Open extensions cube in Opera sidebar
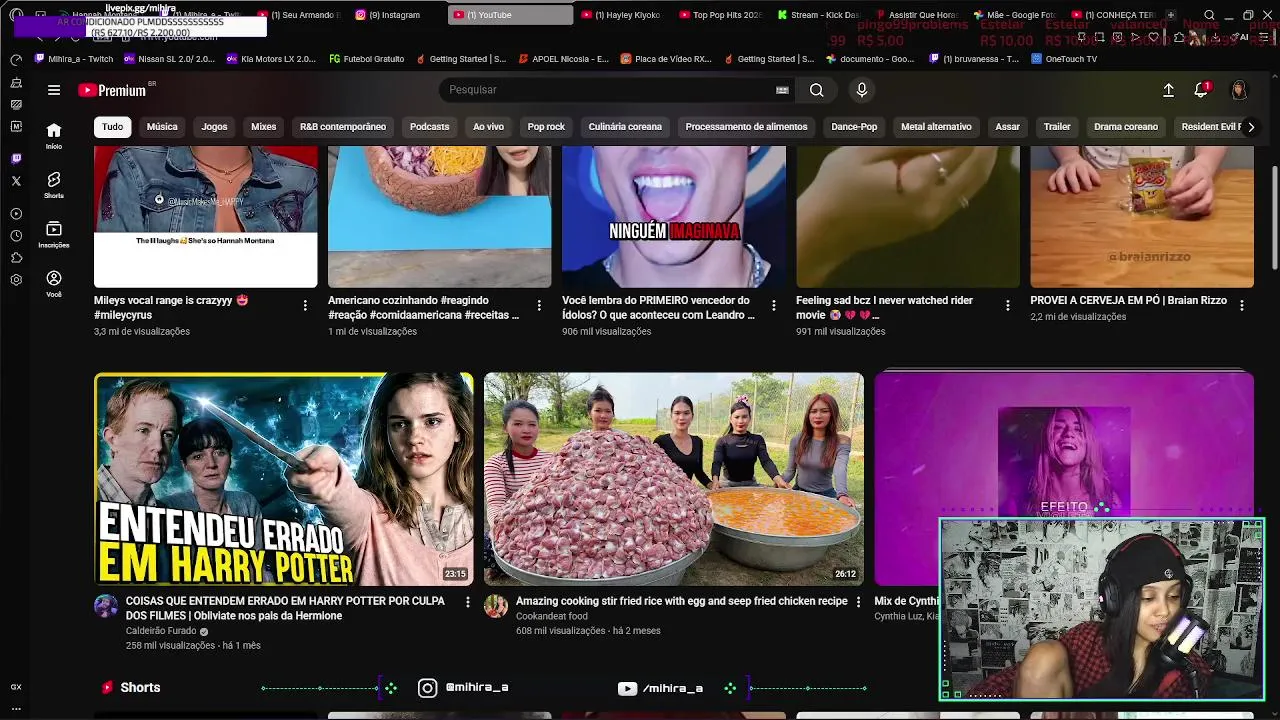 pos(16,258)
